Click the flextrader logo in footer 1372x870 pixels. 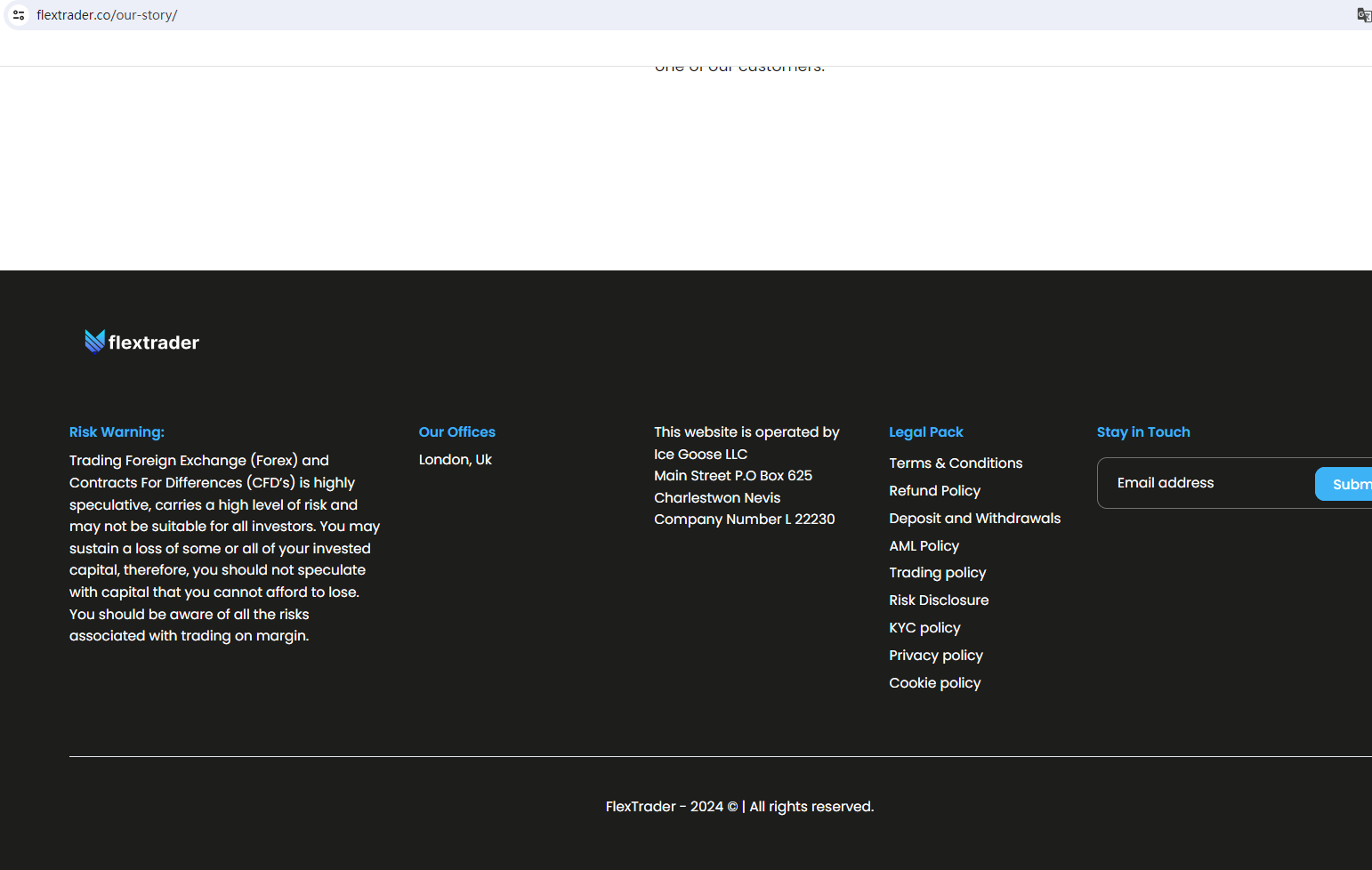coord(142,342)
